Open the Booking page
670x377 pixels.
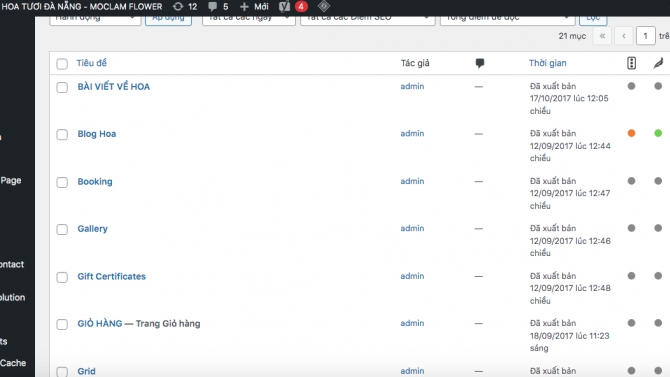95,182
